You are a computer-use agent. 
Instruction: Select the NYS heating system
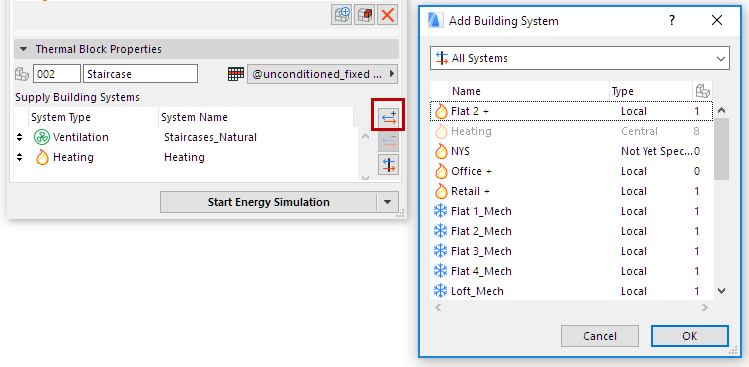point(571,151)
